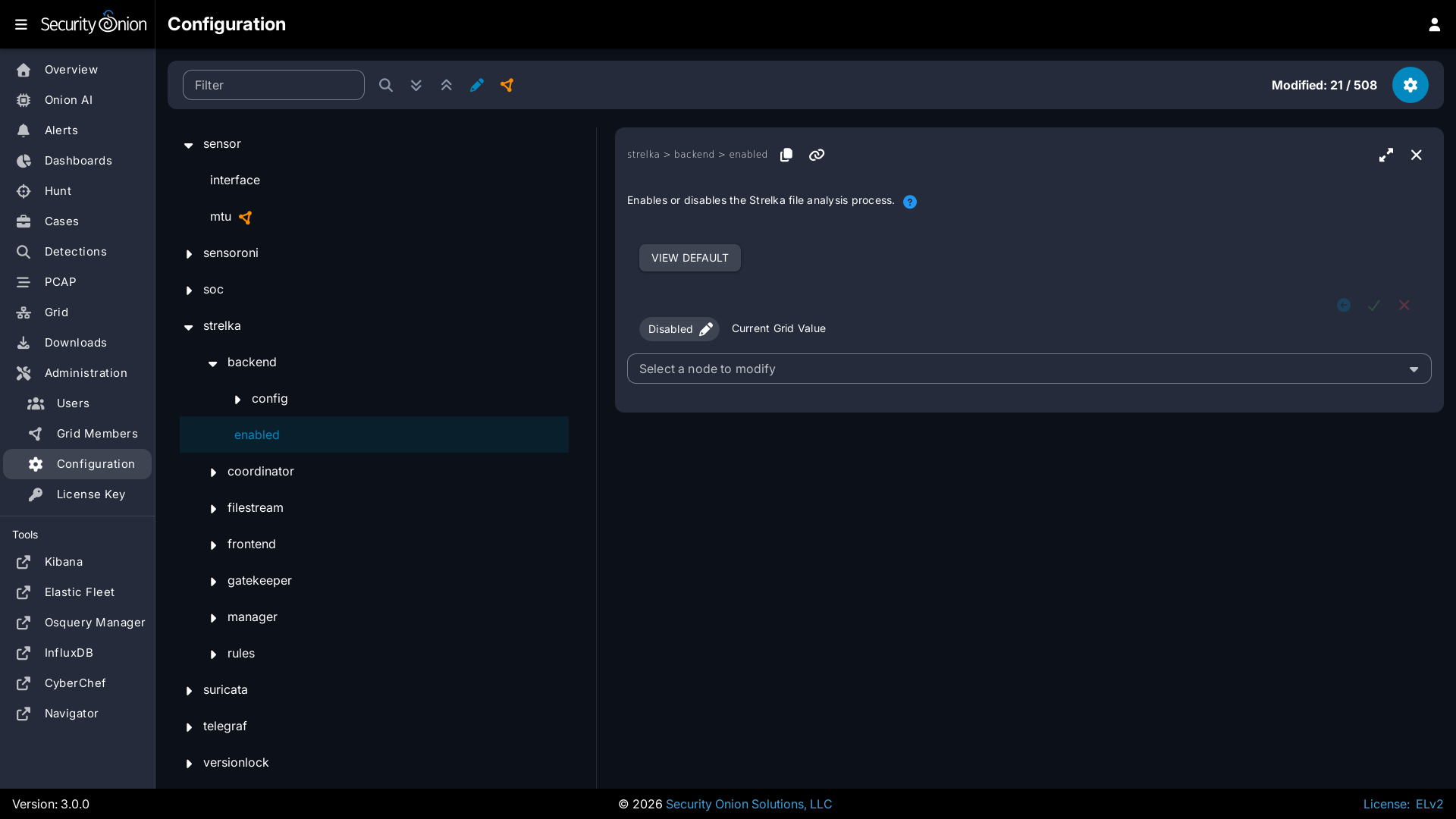Open the blue options gear button

(1410, 85)
